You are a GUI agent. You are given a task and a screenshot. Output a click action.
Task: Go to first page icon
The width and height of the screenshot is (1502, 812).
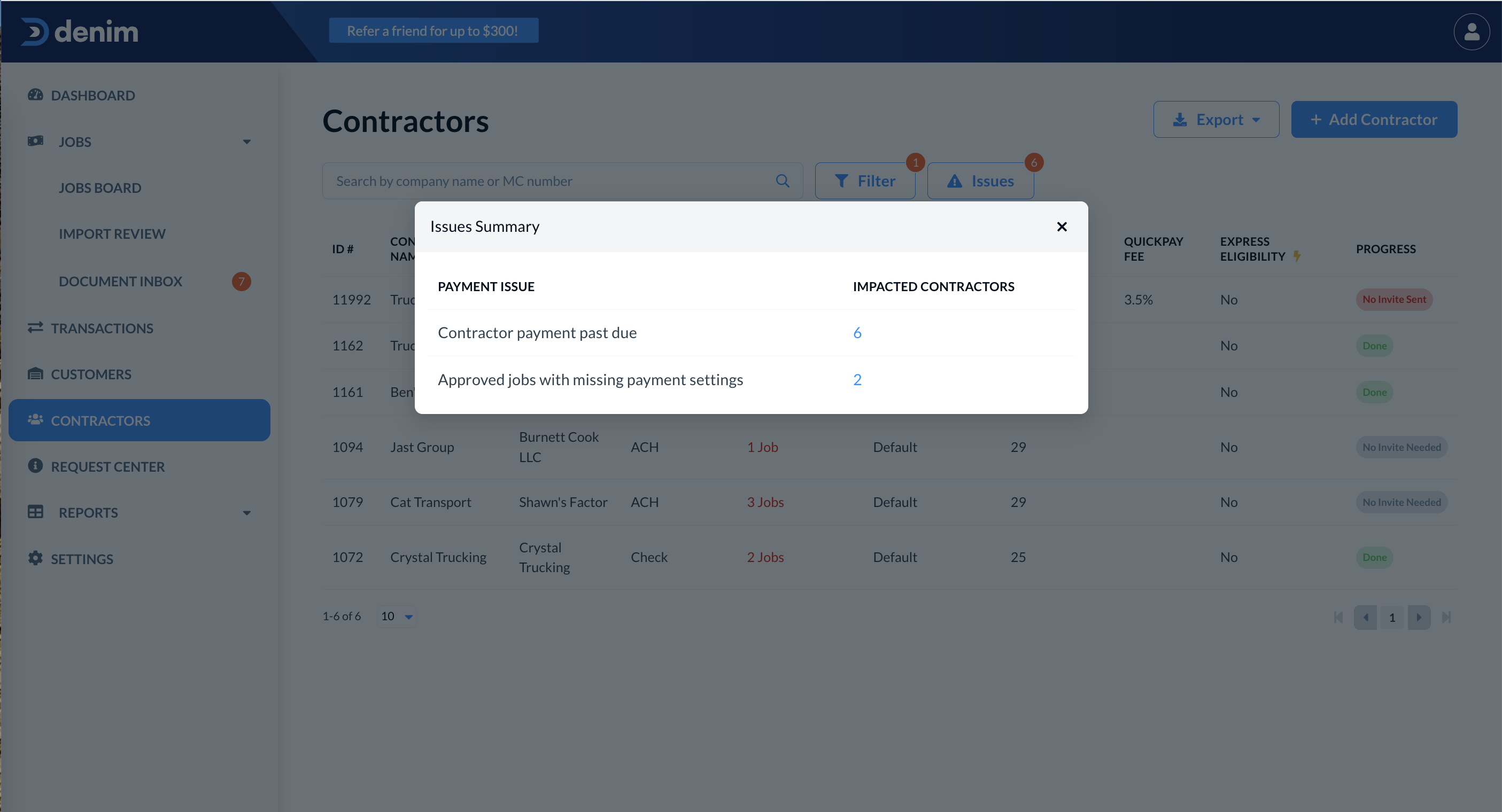pos(1338,618)
